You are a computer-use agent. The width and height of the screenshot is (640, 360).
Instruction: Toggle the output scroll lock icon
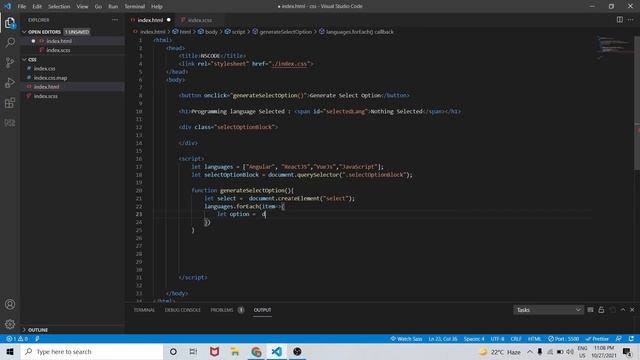(601, 310)
